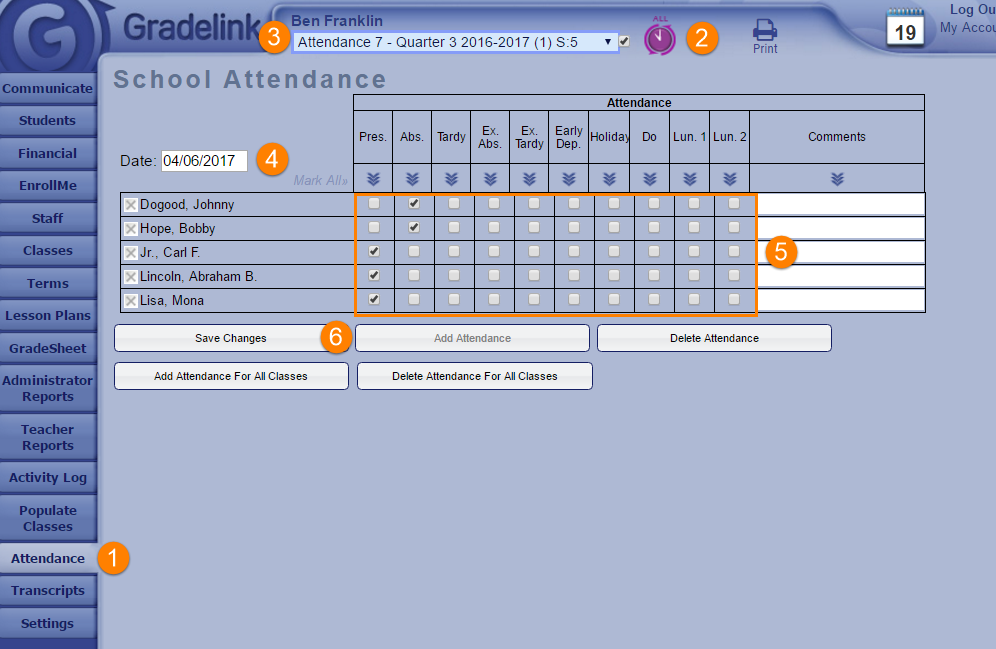The height and width of the screenshot is (649, 996).
Task: Click the purple ALL clock icon
Action: pyautogui.click(x=659, y=38)
